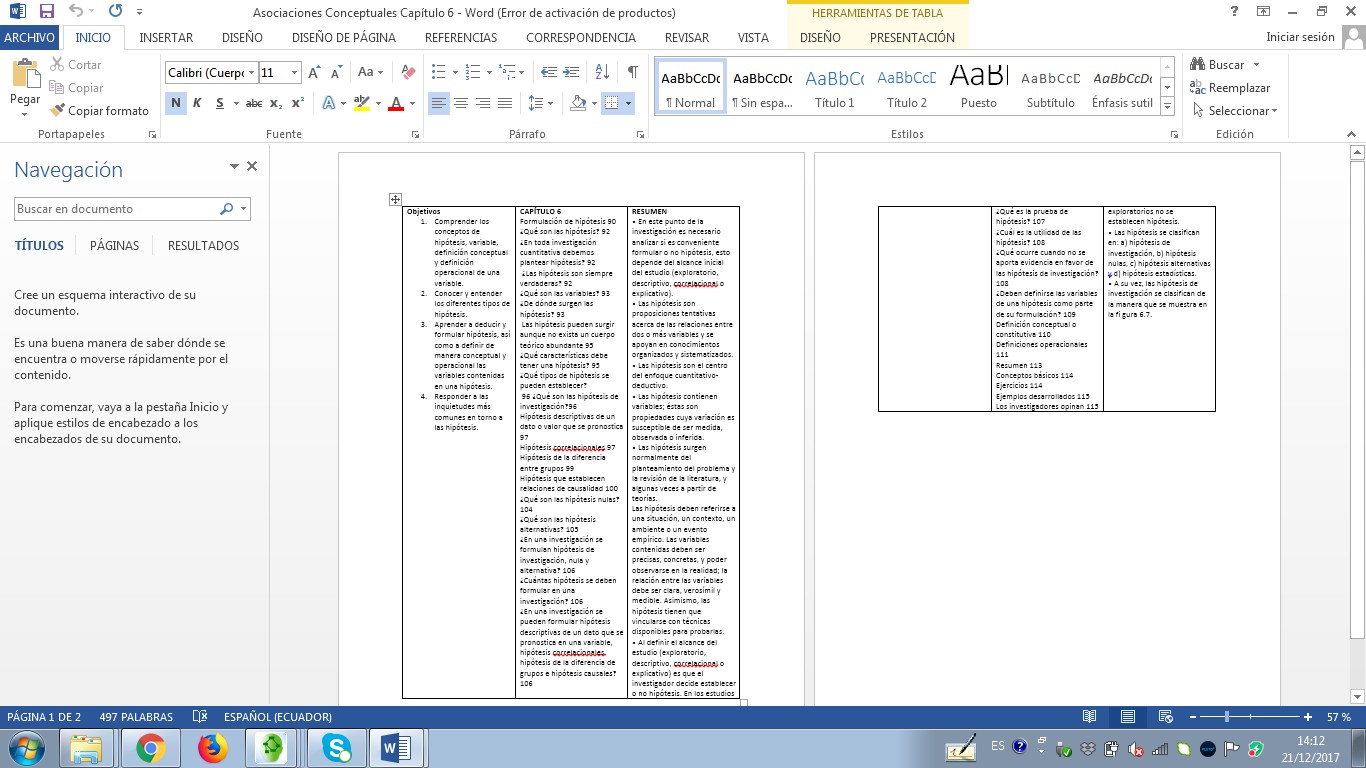Click the Save icon in quick access toolbar
Viewport: 1366px width, 768px height.
click(x=46, y=12)
